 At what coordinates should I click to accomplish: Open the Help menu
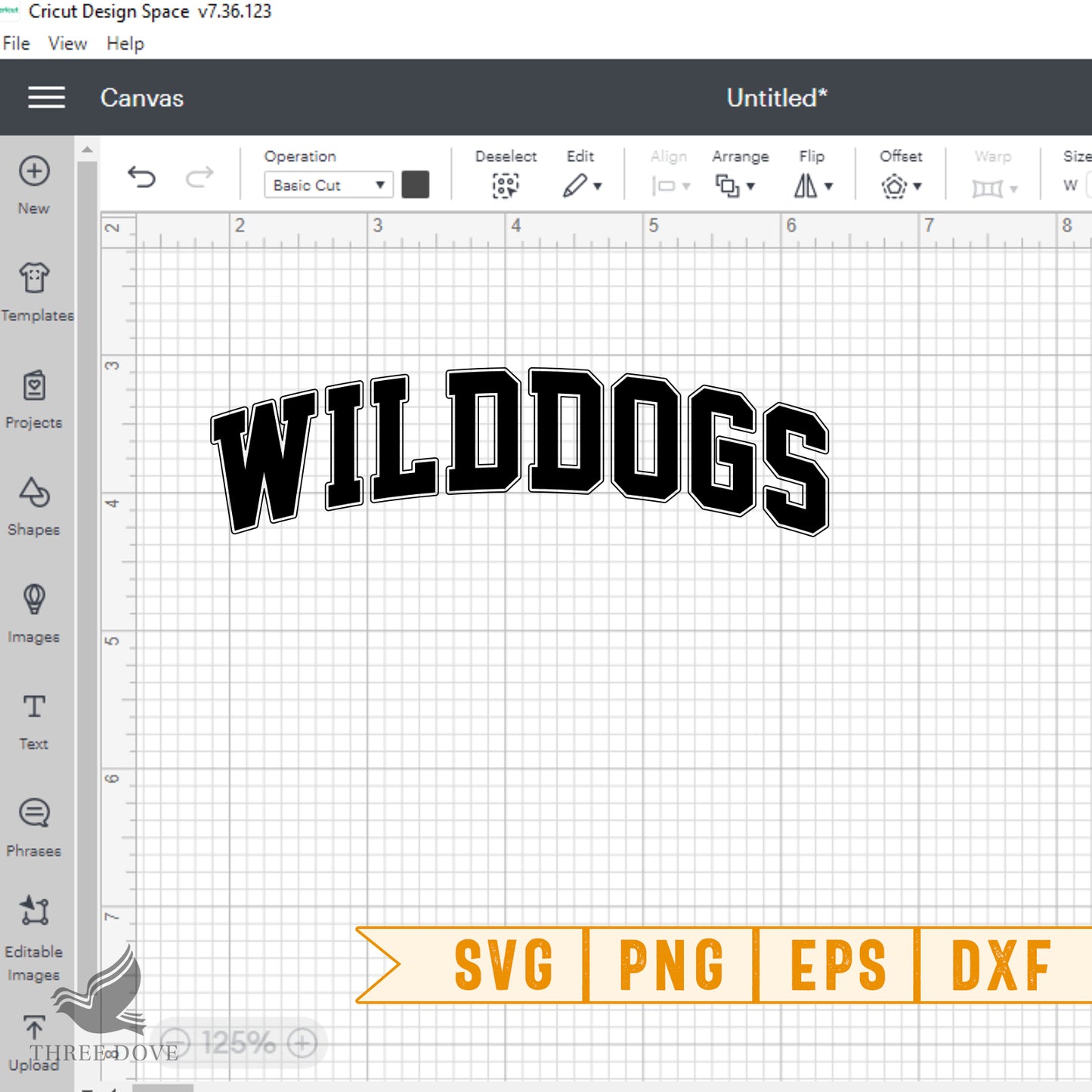pos(125,44)
